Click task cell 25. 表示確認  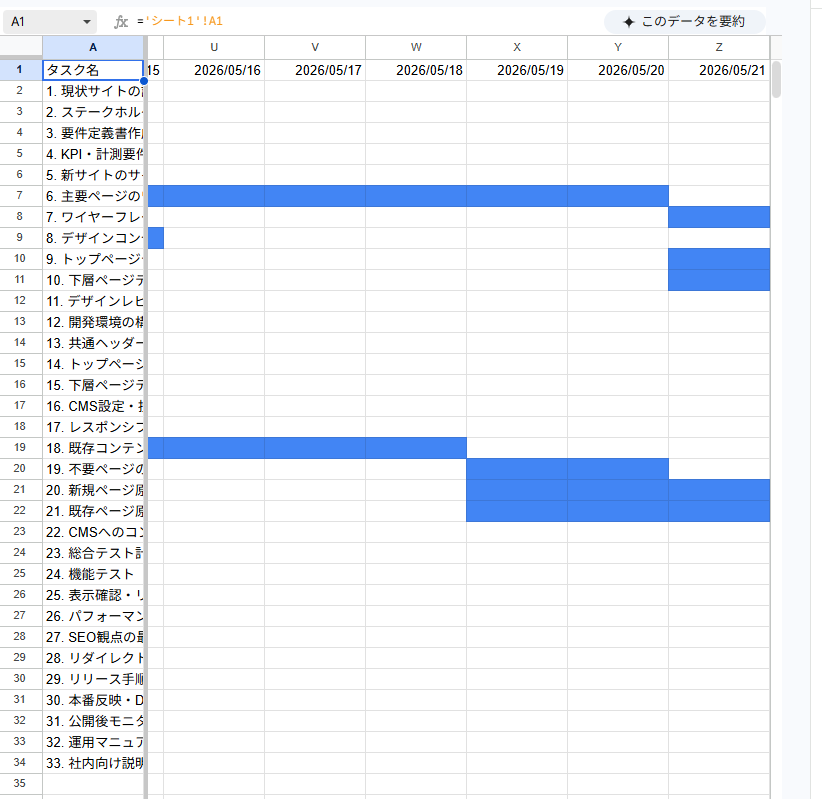[x=93, y=595]
